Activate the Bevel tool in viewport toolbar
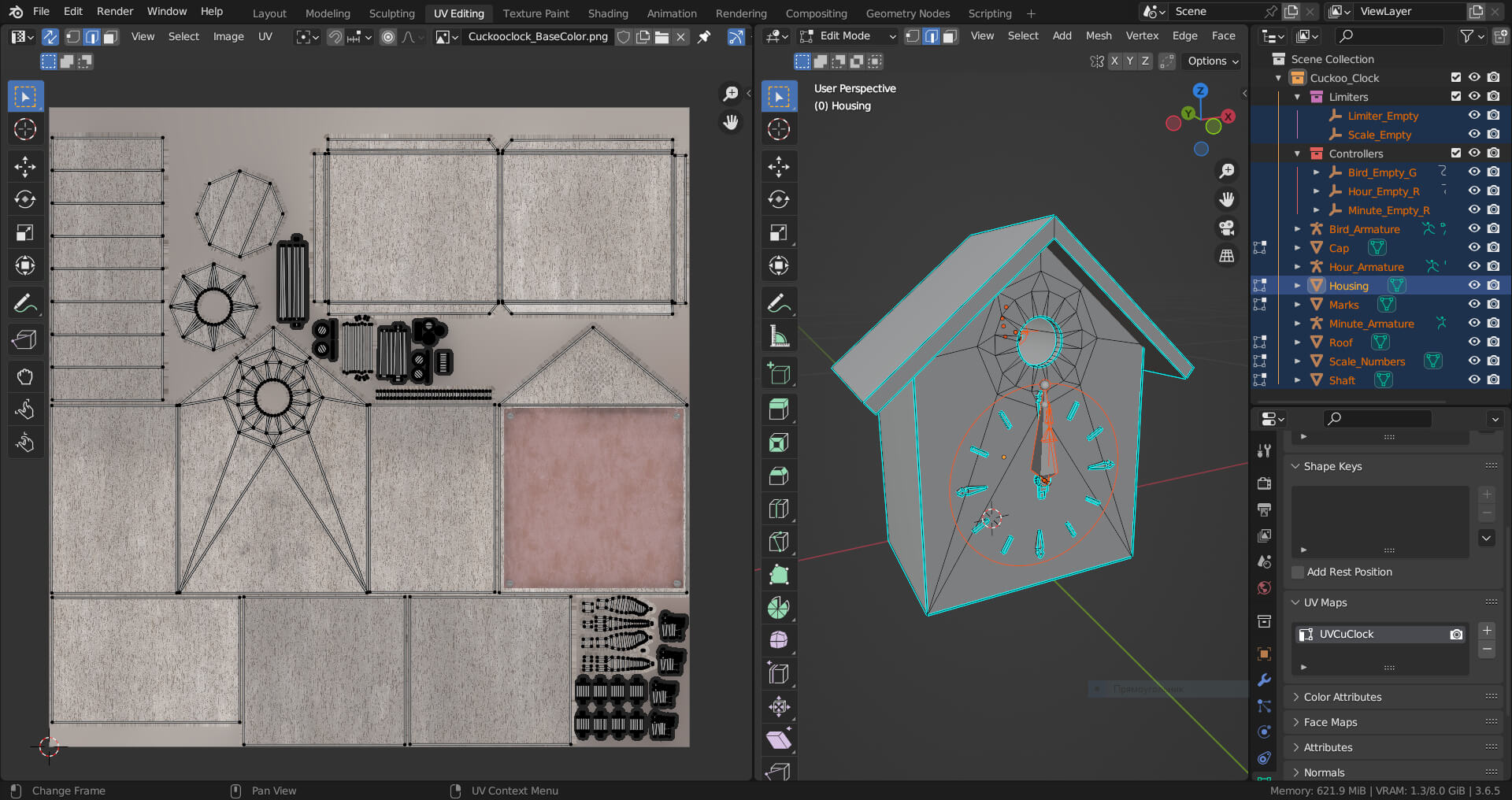This screenshot has height=800, width=1512. pos(778,476)
